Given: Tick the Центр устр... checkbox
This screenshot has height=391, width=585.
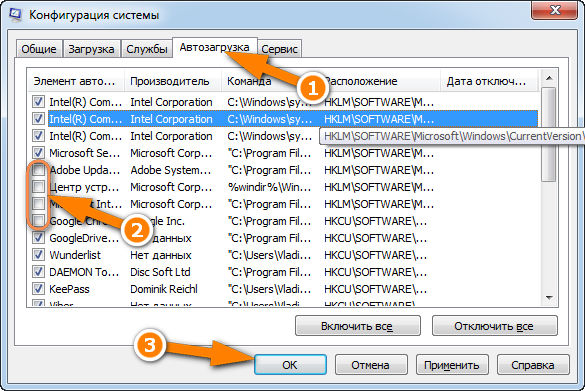Looking at the screenshot, I should click(x=38, y=187).
